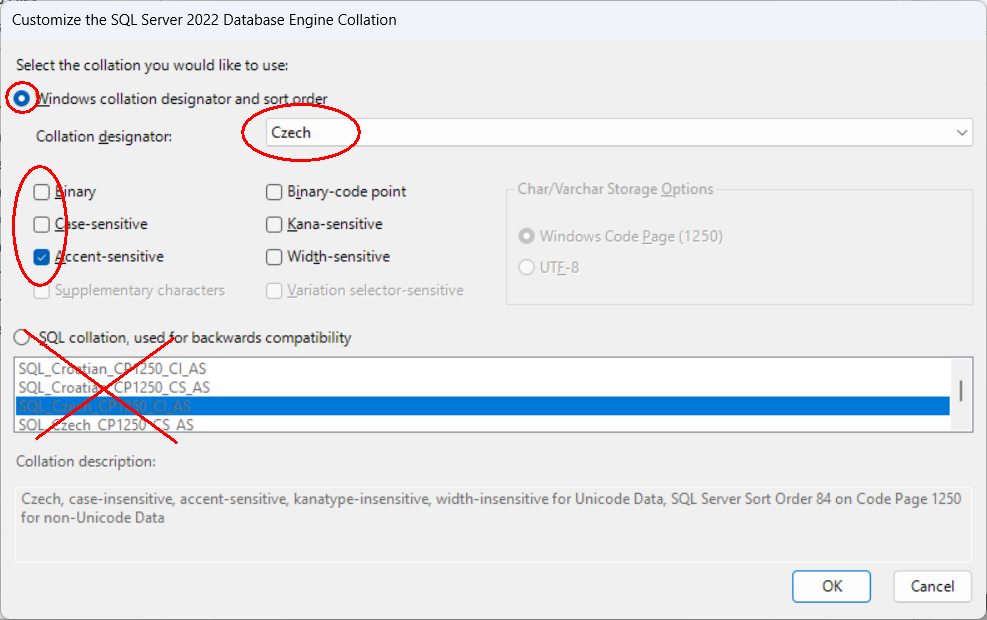This screenshot has height=620, width=987.
Task: Enable Binary-code point checkbox
Action: [x=274, y=191]
